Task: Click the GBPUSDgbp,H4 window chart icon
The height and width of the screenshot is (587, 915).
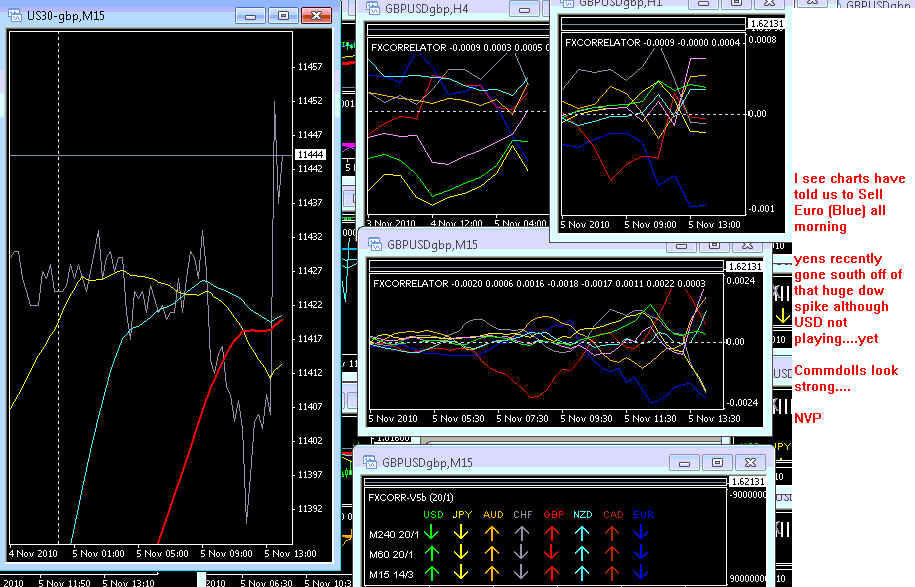Action: (x=373, y=8)
